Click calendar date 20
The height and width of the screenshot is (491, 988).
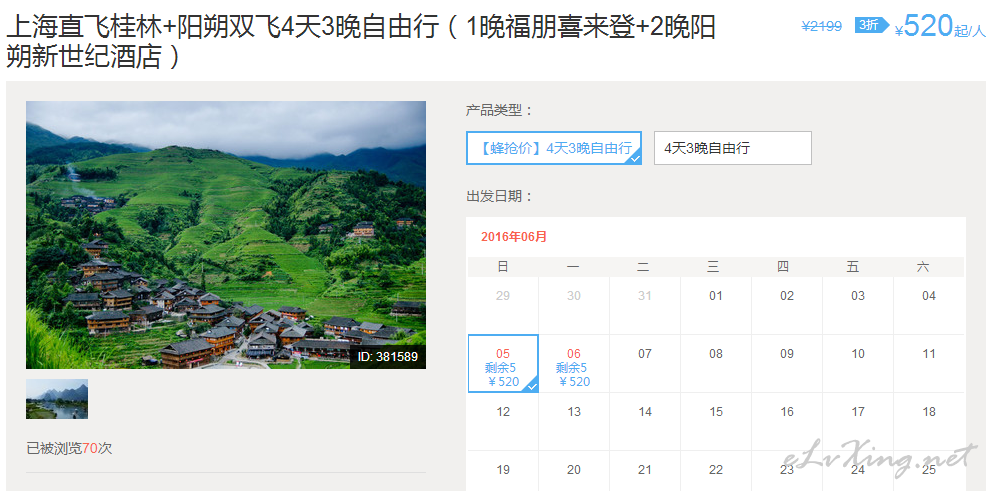pyautogui.click(x=573, y=471)
